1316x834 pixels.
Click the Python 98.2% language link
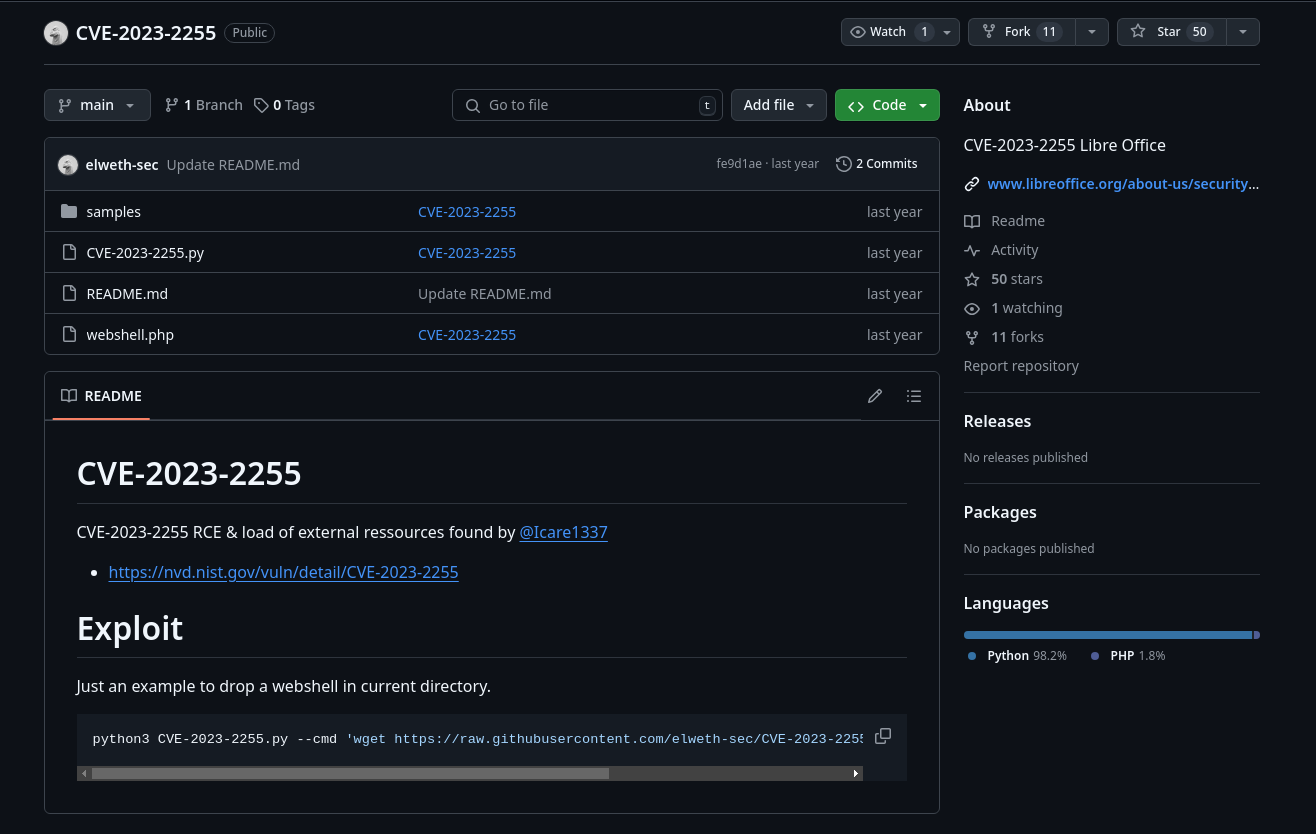click(x=1018, y=656)
